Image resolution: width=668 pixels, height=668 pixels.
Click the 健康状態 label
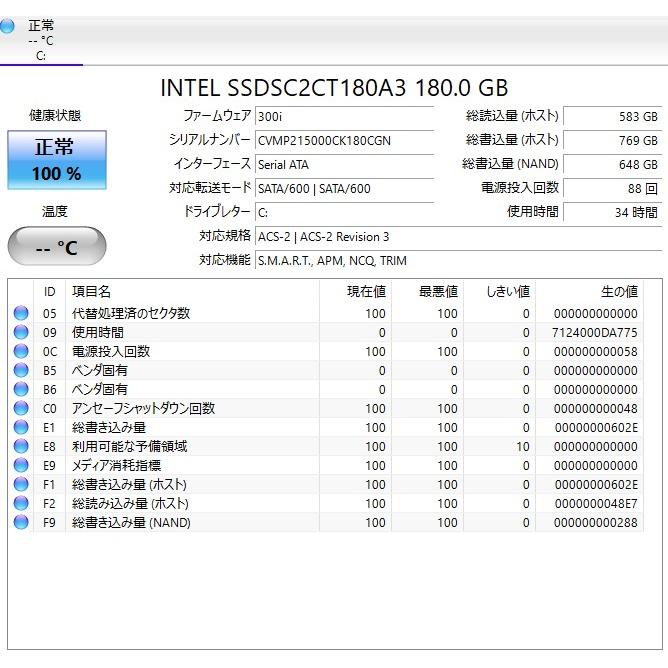click(x=55, y=115)
